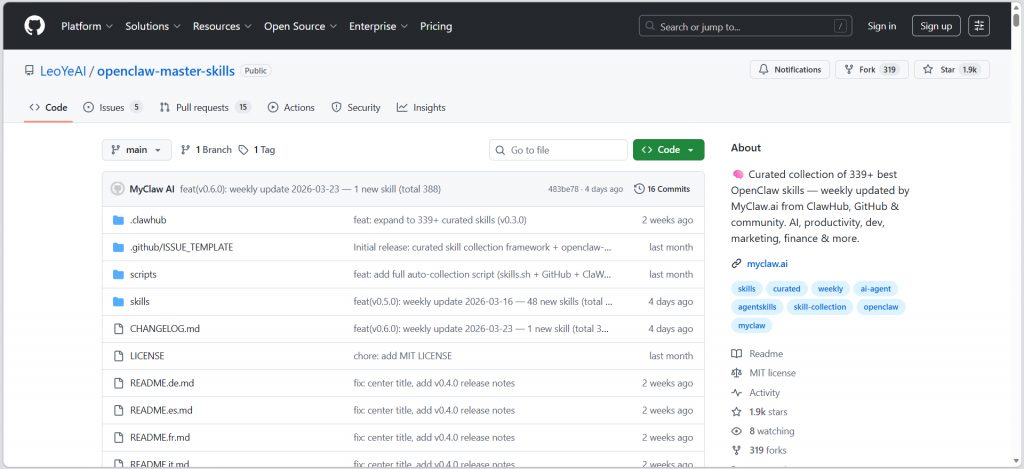This screenshot has width=1024, height=469.
Task: Open the Security tab
Action: pyautogui.click(x=356, y=107)
